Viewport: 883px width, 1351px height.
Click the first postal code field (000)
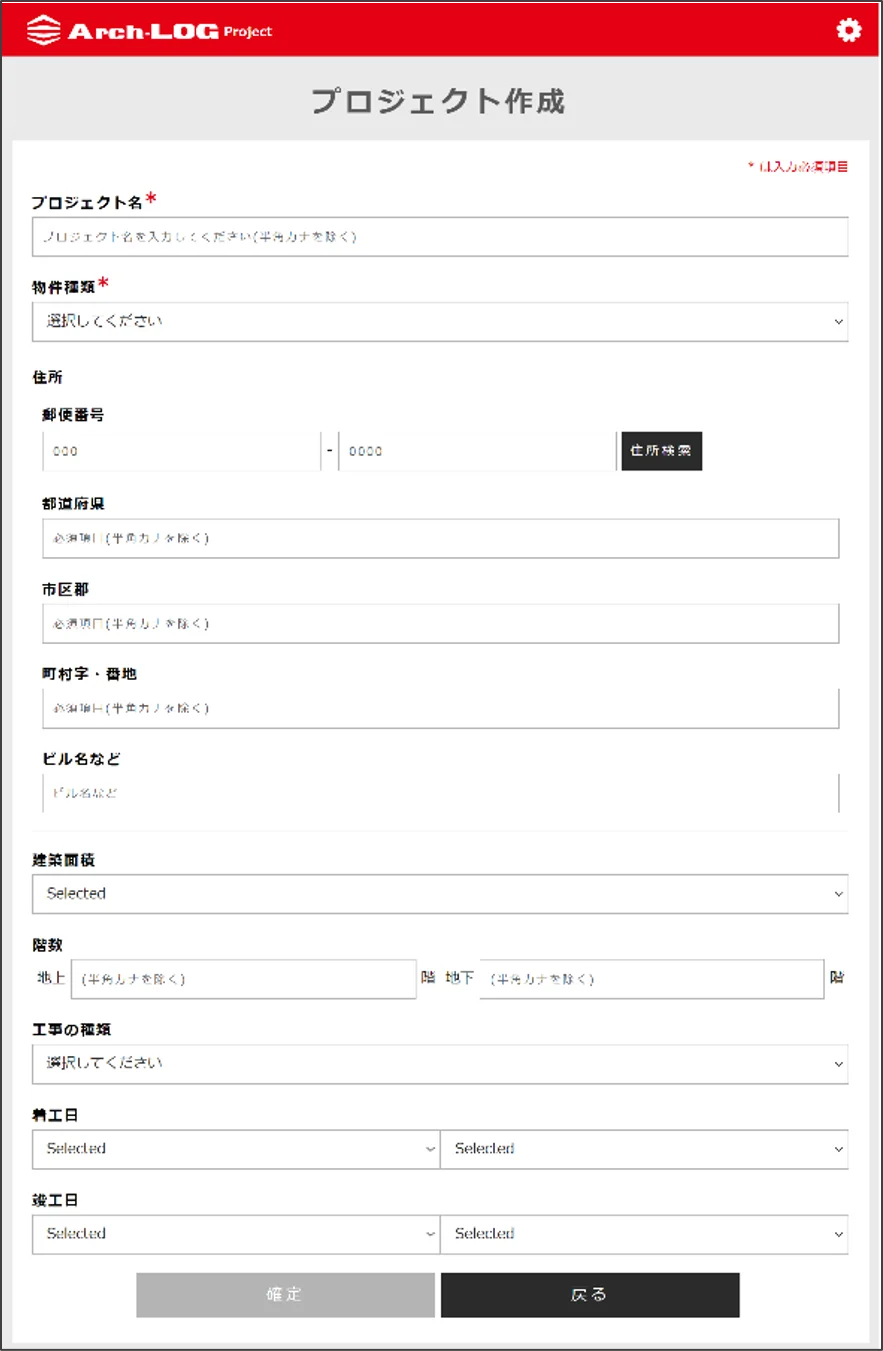point(181,451)
